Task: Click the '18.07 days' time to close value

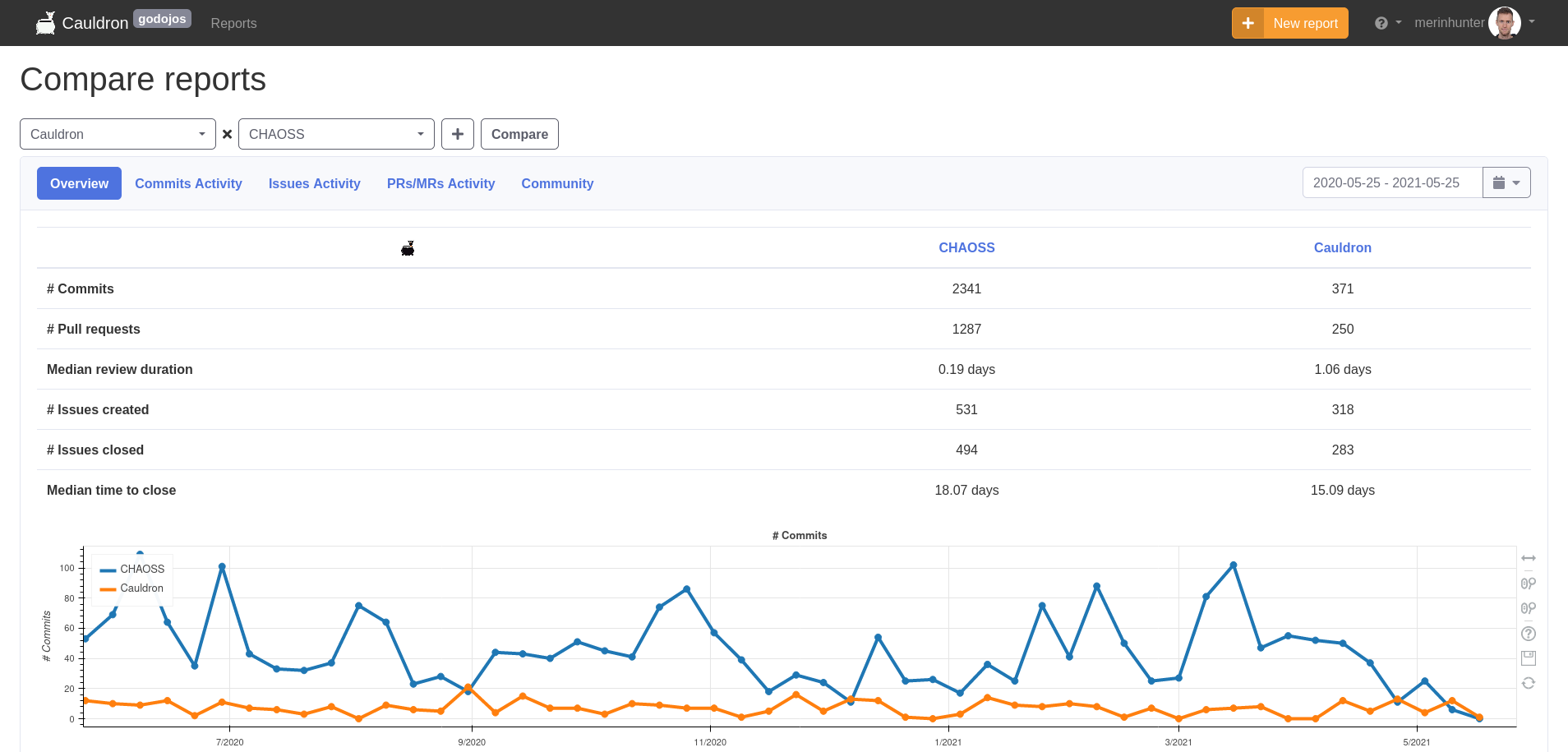Action: coord(966,490)
